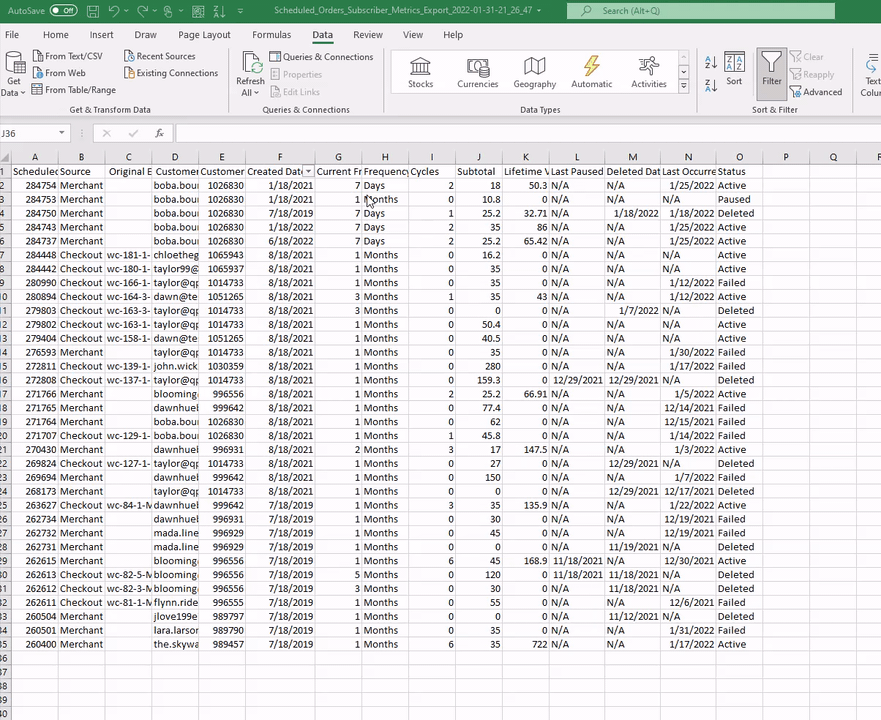881x720 pixels.
Task: Open Advanced filter options
Action: pos(816,92)
